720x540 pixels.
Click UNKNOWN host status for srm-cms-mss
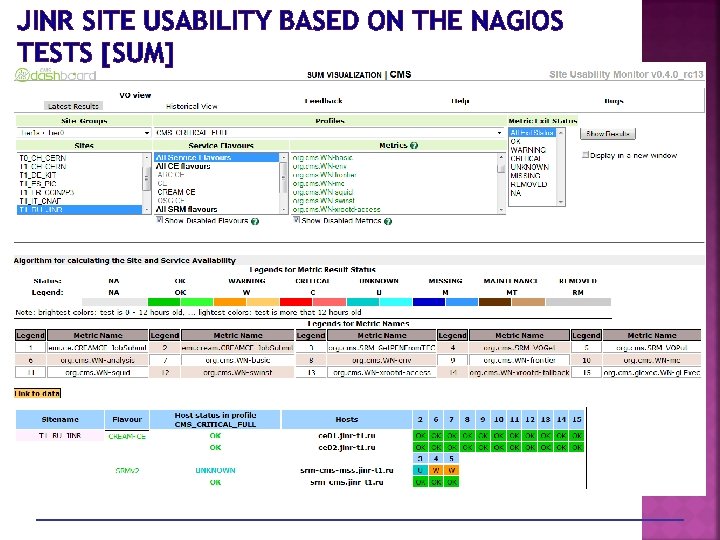[x=215, y=471]
